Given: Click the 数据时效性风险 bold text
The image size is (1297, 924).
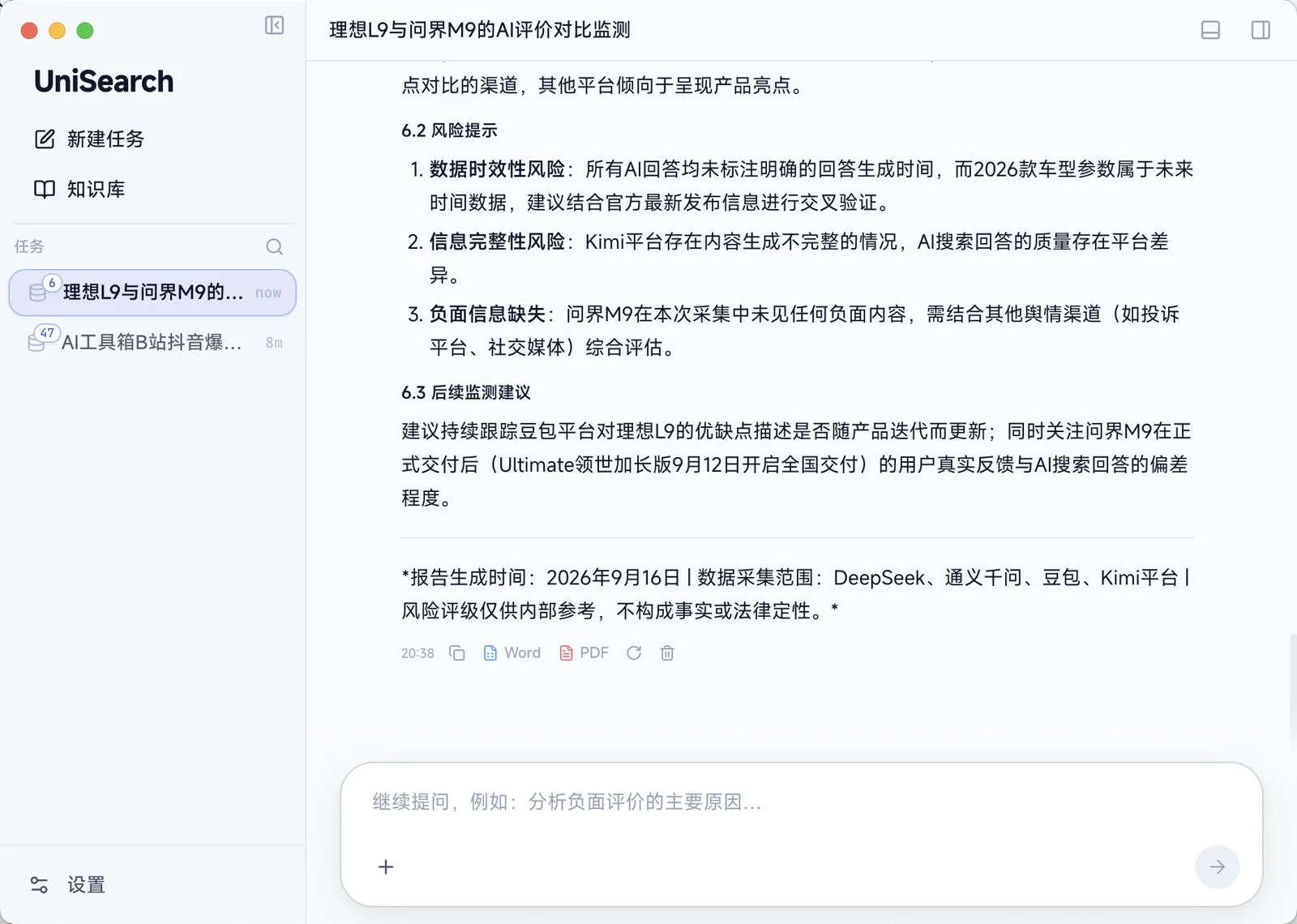Looking at the screenshot, I should click(x=497, y=169).
